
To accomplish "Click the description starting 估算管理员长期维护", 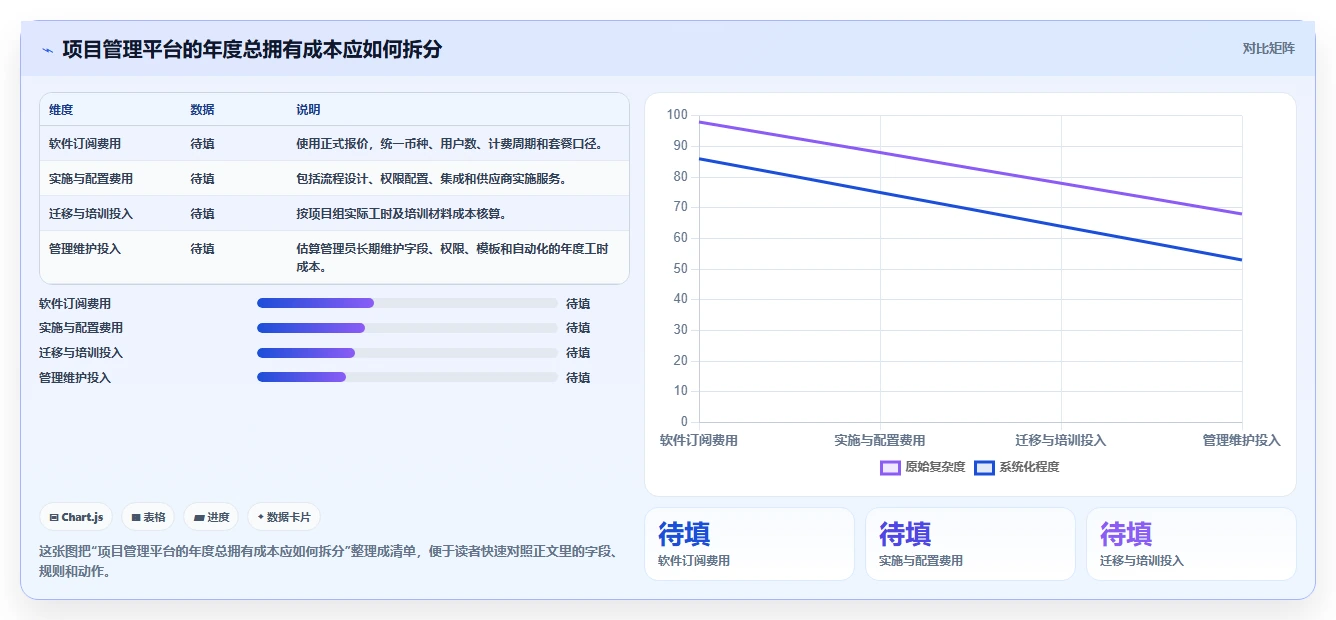I will point(453,258).
